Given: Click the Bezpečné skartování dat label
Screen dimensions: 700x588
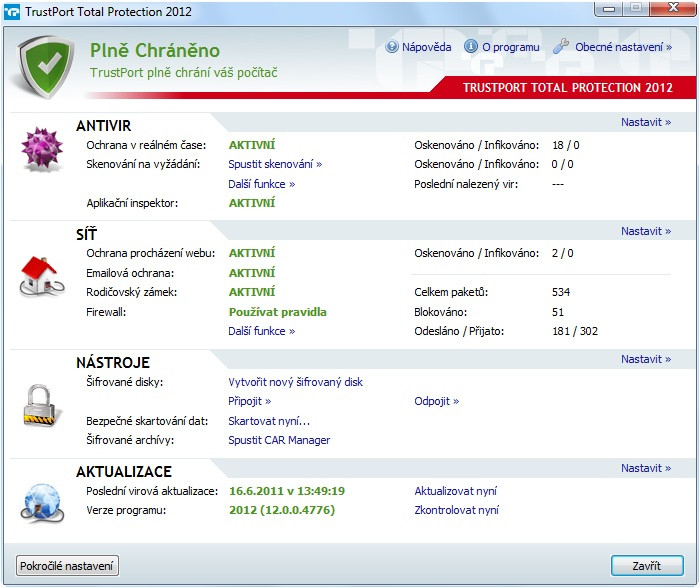Looking at the screenshot, I should click(147, 421).
